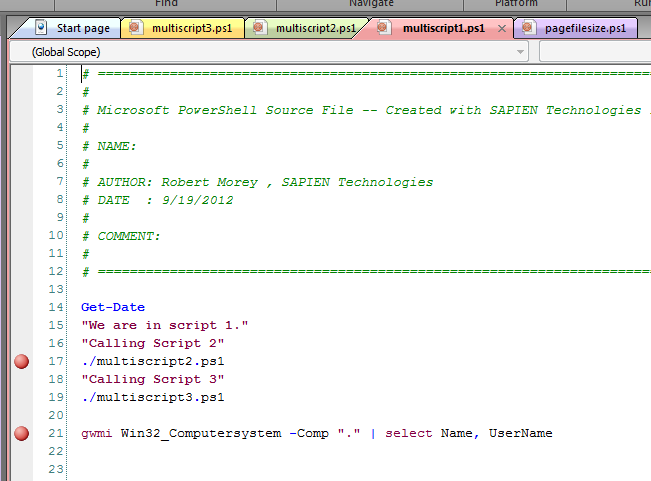This screenshot has height=481, width=651.
Task: Click gwmi on line 21
Action: click(97, 433)
